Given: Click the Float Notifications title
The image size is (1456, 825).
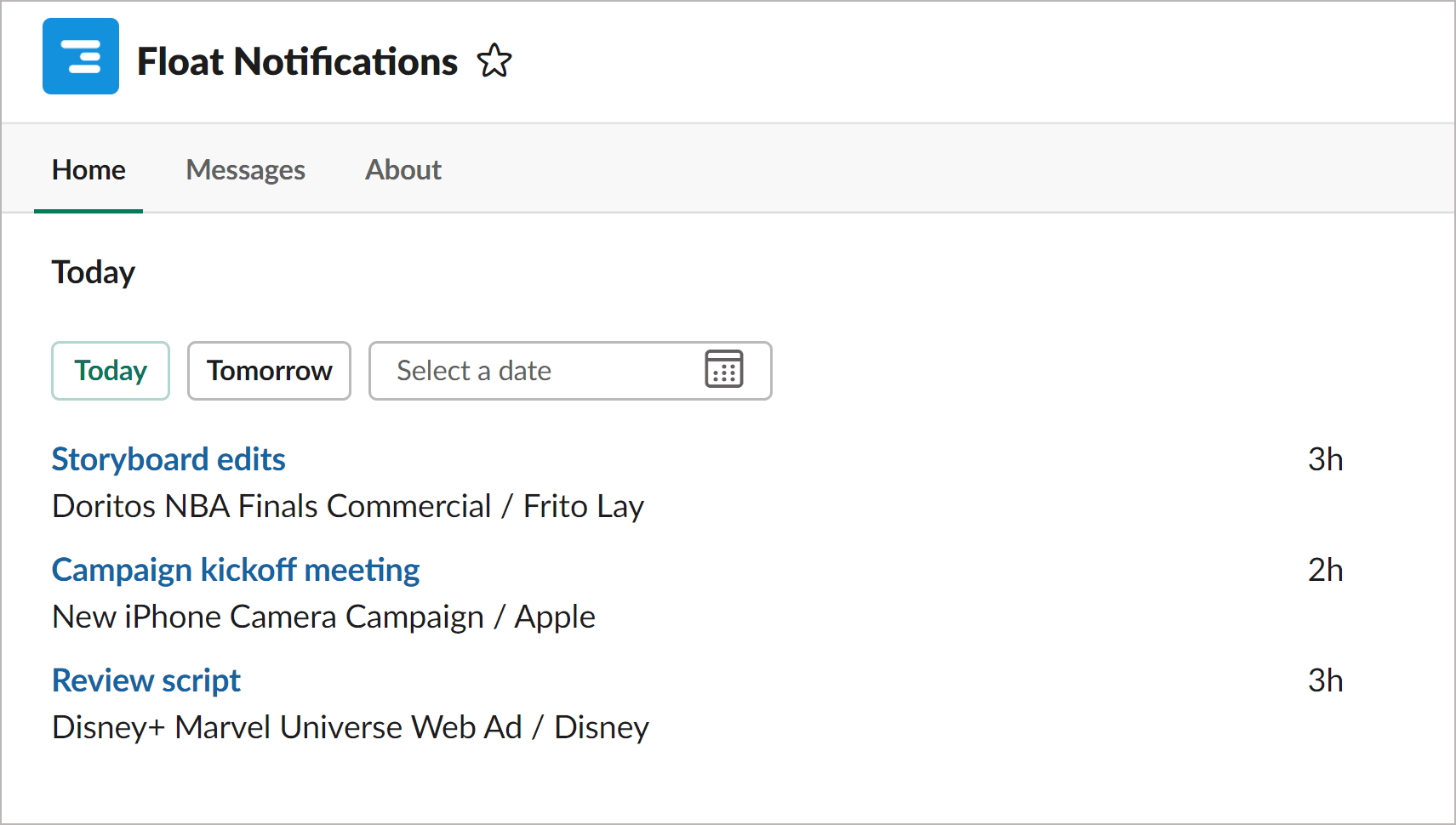Looking at the screenshot, I should (x=297, y=61).
